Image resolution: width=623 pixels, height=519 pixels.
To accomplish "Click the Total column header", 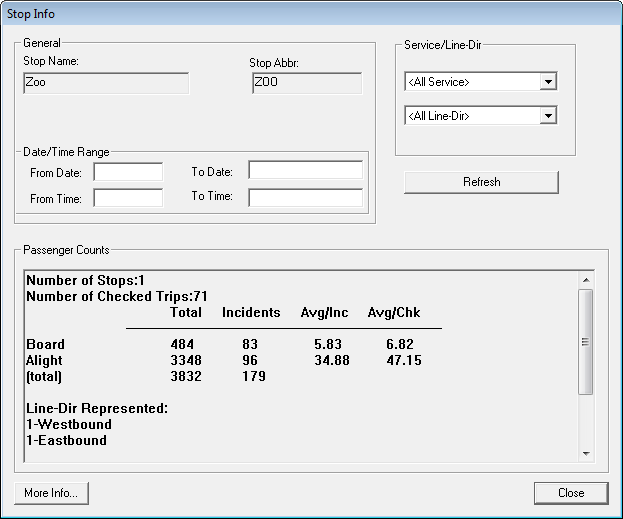I will (186, 312).
